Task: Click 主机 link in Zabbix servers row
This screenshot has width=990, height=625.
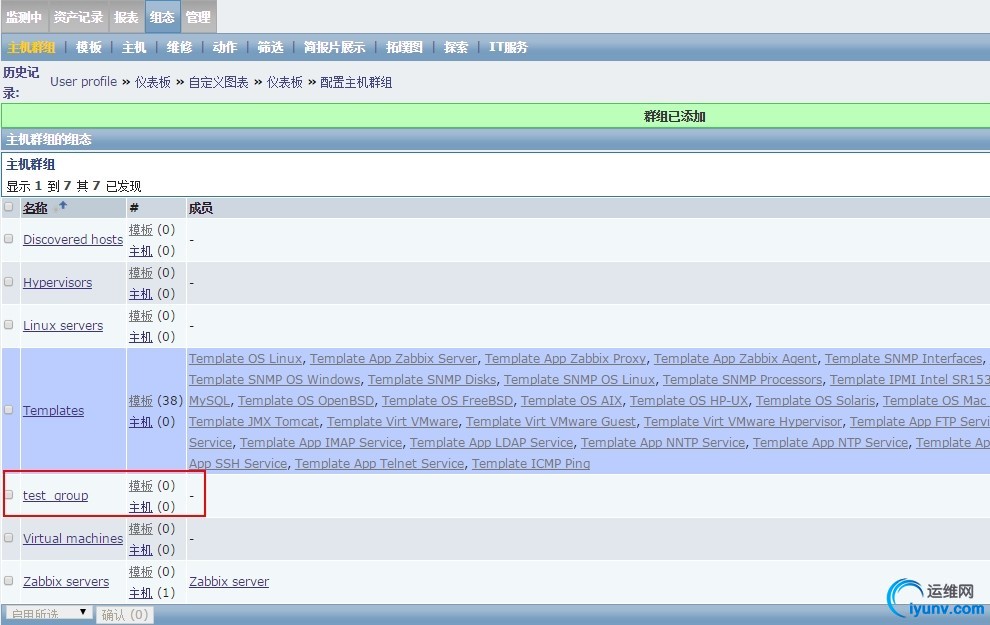Action: pos(141,593)
